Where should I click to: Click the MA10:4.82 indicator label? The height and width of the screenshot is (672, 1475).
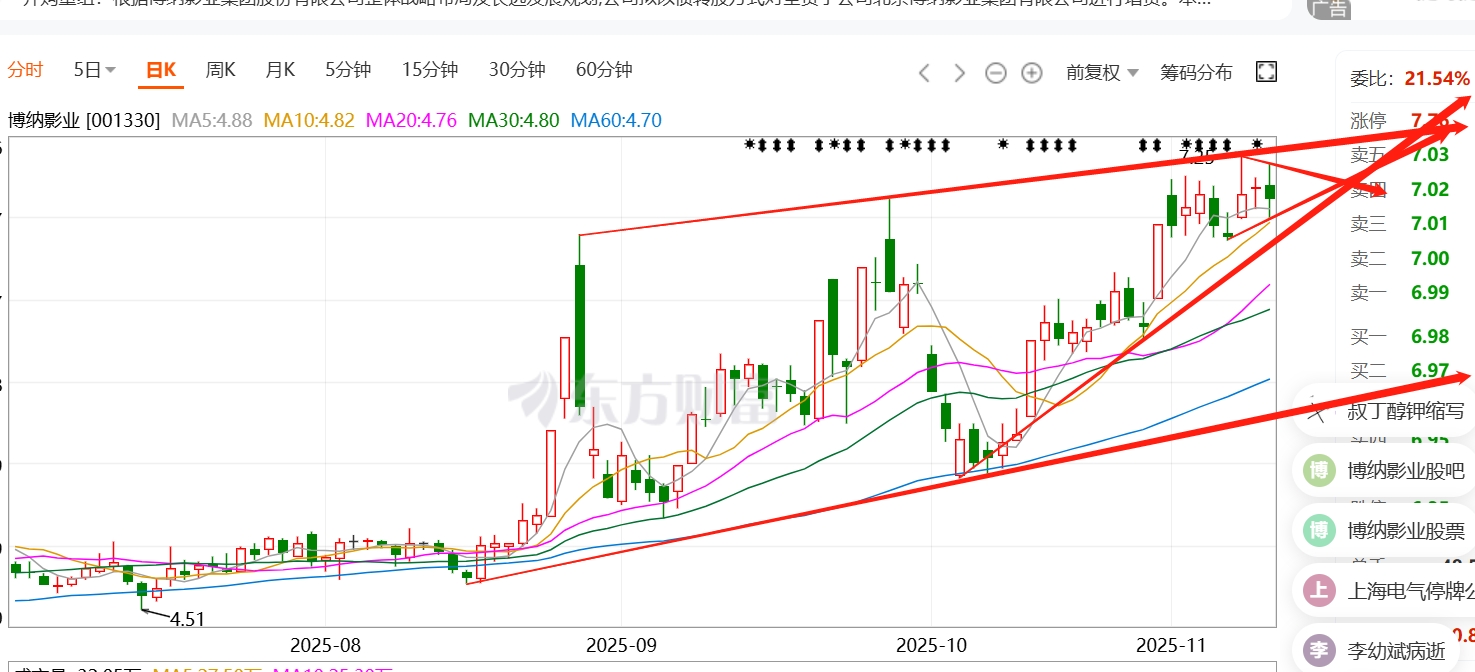(x=309, y=121)
